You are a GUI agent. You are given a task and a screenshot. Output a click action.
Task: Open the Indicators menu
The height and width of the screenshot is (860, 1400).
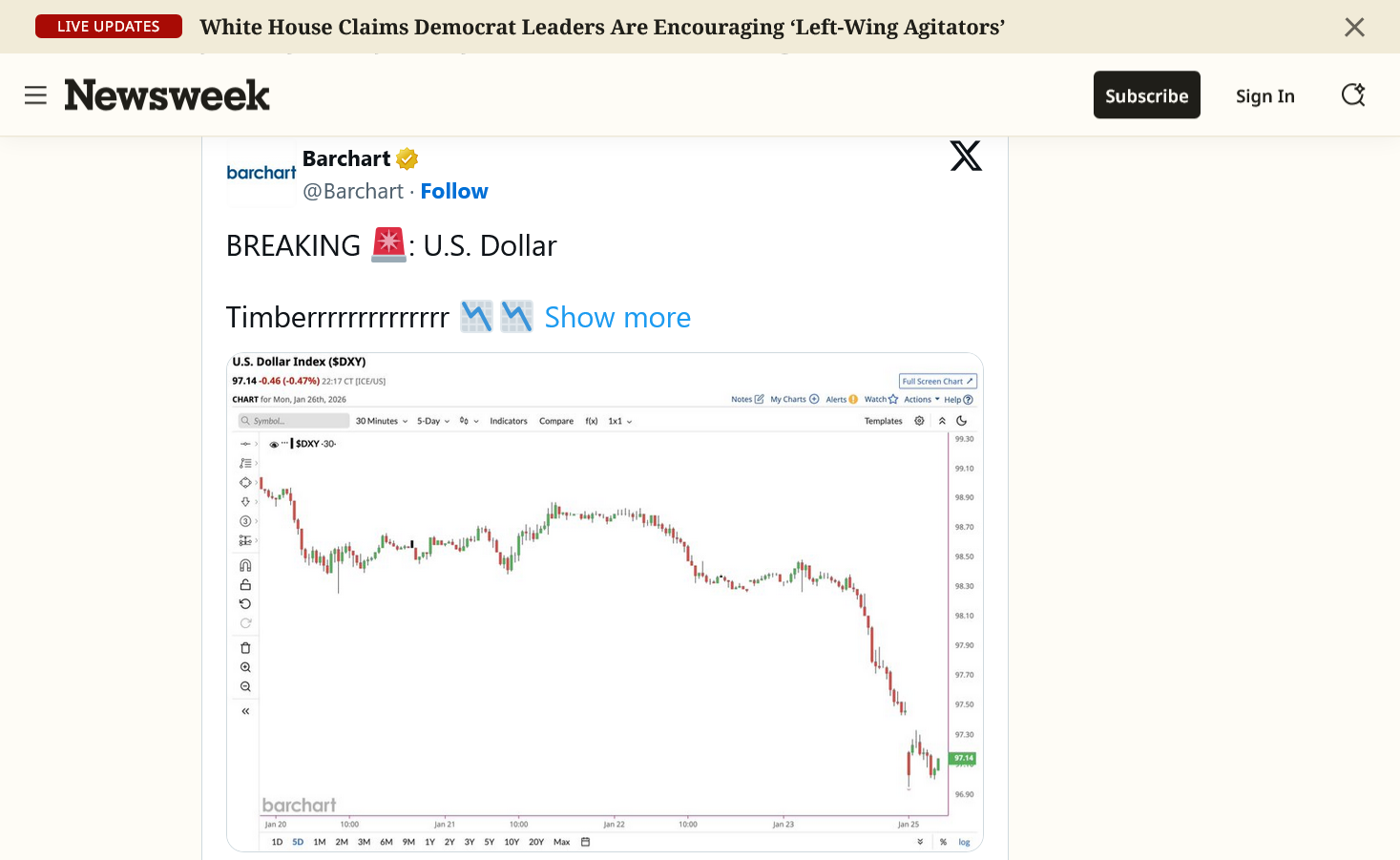coord(509,421)
